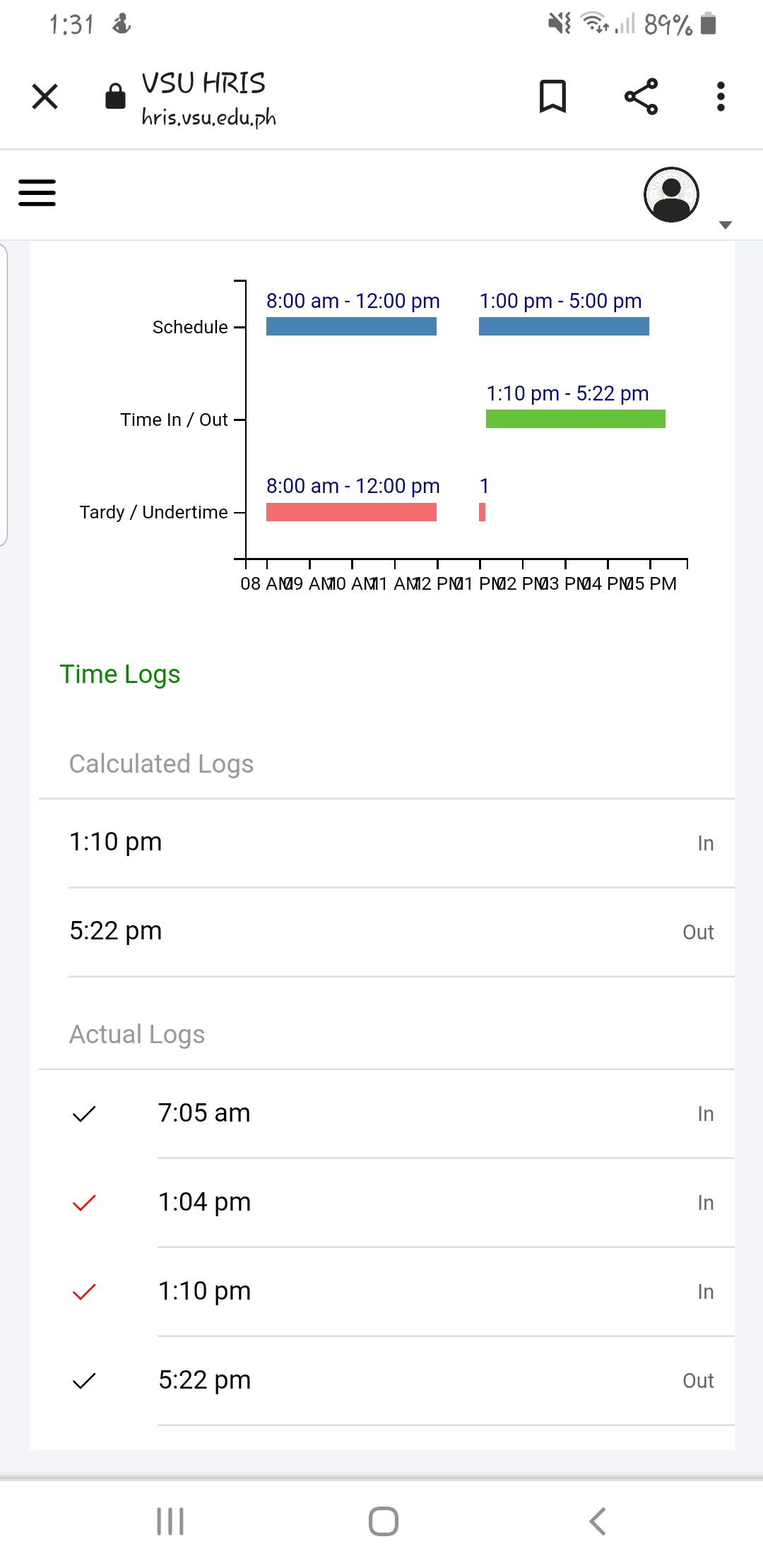Toggle the red checkmark beside 1:10 pm actual log

pos(84,1292)
